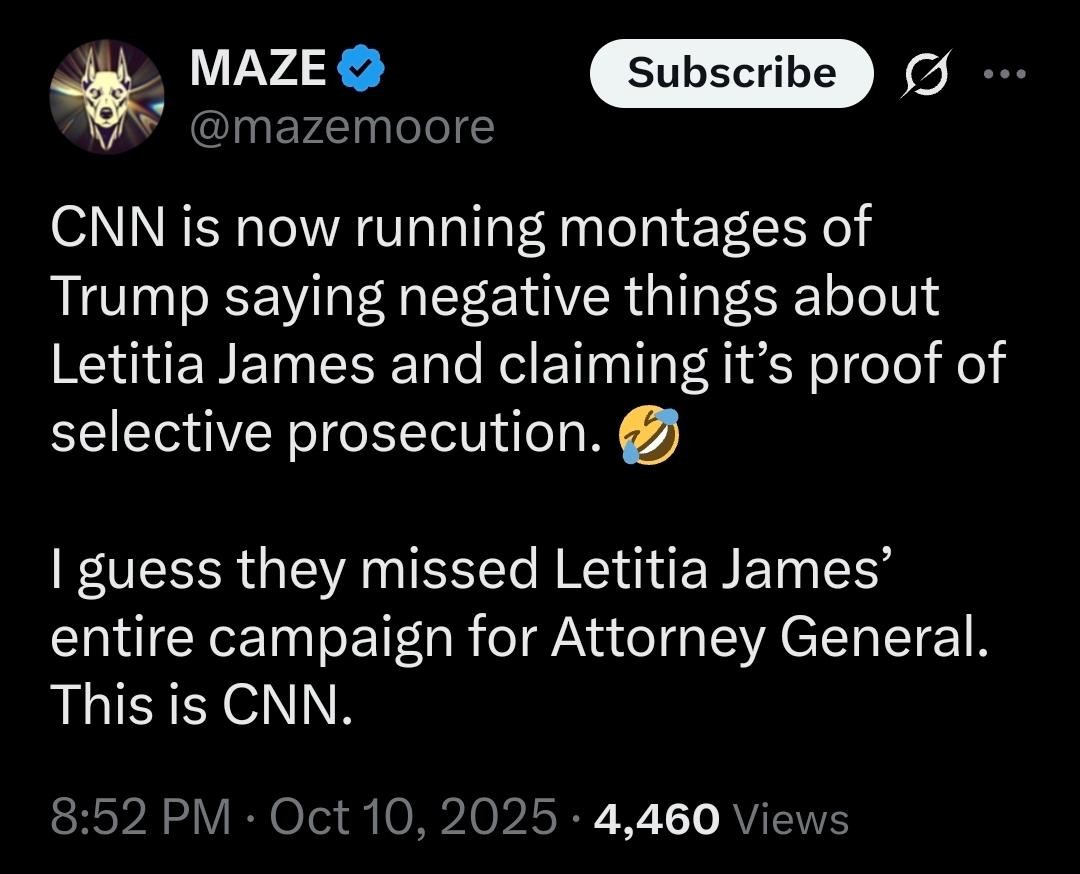Open the three-dot more options menu

click(x=1004, y=73)
